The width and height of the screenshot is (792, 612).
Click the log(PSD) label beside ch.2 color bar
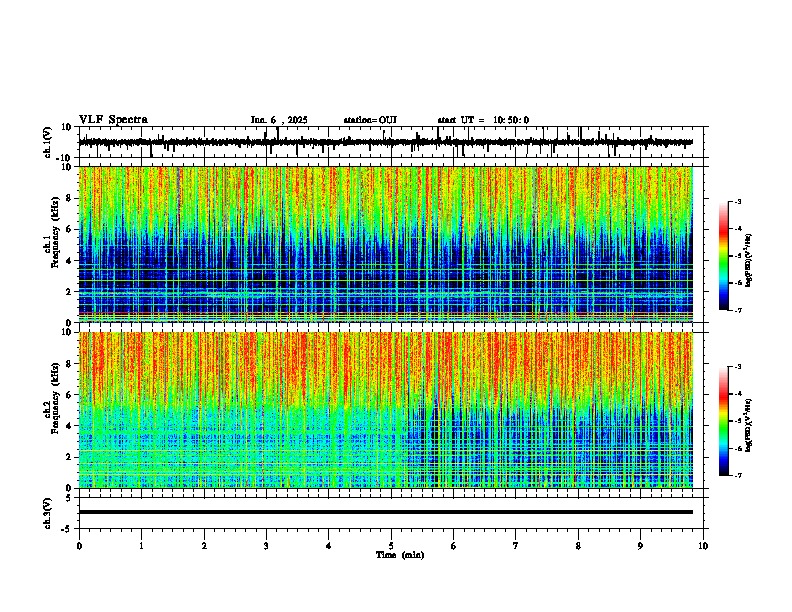pos(749,426)
